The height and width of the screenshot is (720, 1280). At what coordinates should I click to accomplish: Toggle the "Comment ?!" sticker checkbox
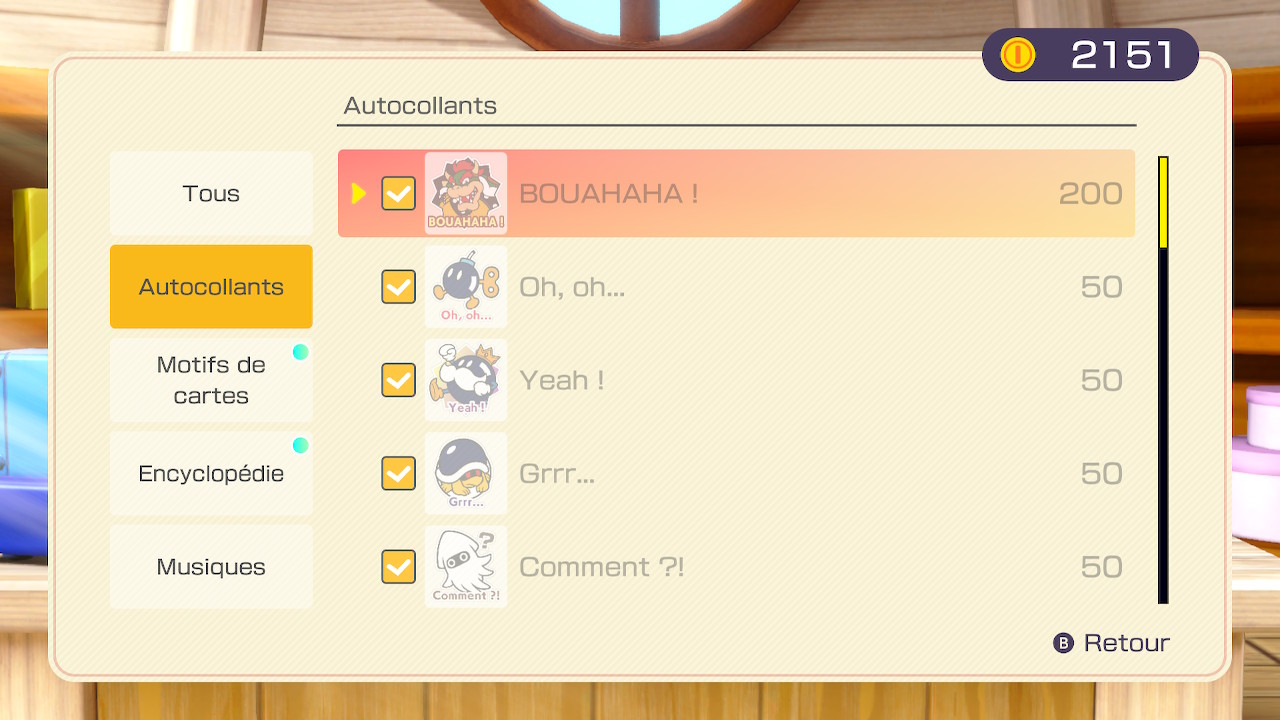[x=398, y=567]
